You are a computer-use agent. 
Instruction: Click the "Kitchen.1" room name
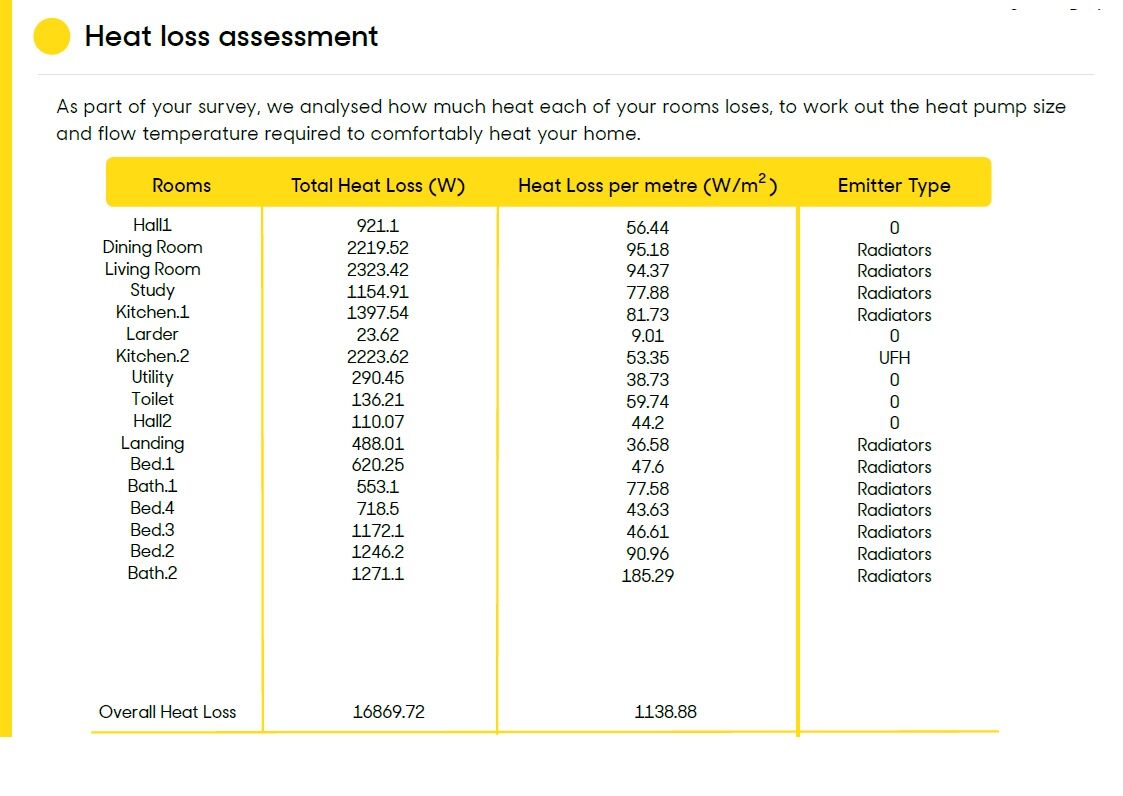click(x=153, y=312)
